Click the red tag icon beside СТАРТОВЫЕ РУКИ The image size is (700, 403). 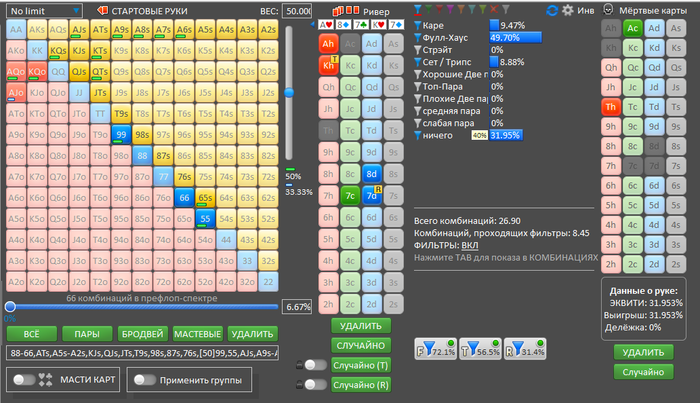[103, 10]
